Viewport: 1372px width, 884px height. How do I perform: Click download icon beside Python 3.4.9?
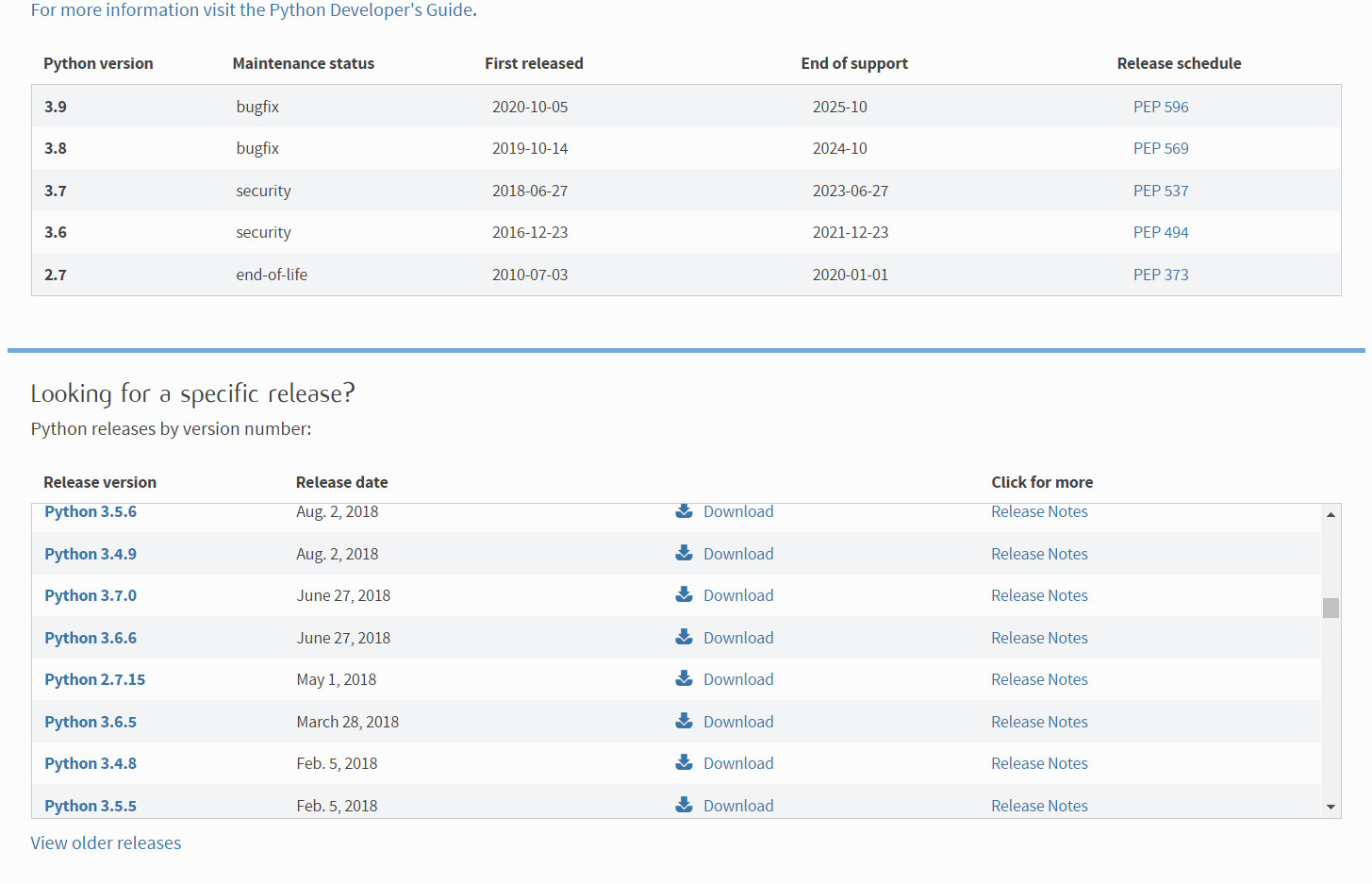(x=684, y=553)
